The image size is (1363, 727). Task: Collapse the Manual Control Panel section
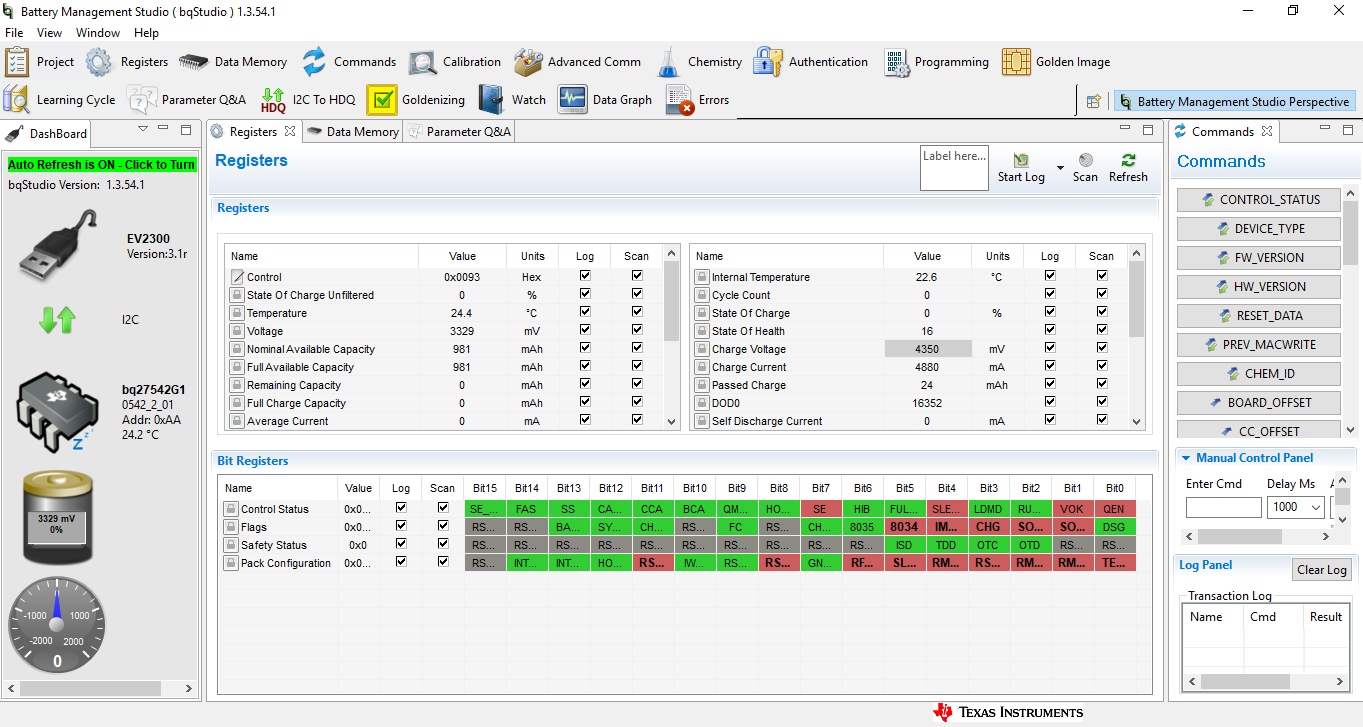(1187, 458)
